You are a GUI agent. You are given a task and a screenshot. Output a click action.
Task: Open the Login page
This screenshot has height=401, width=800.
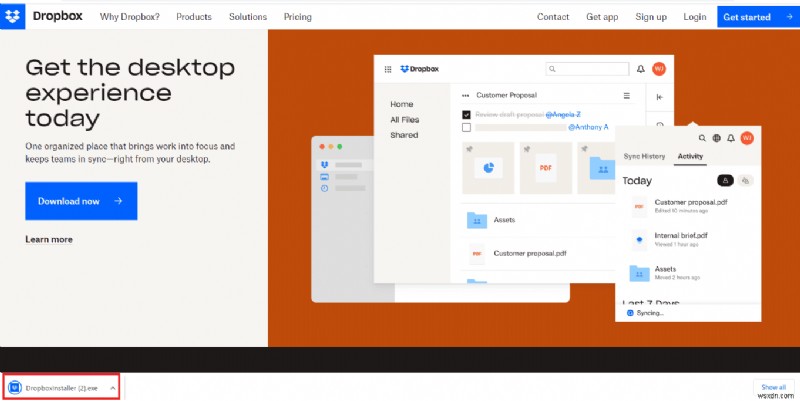pos(695,17)
